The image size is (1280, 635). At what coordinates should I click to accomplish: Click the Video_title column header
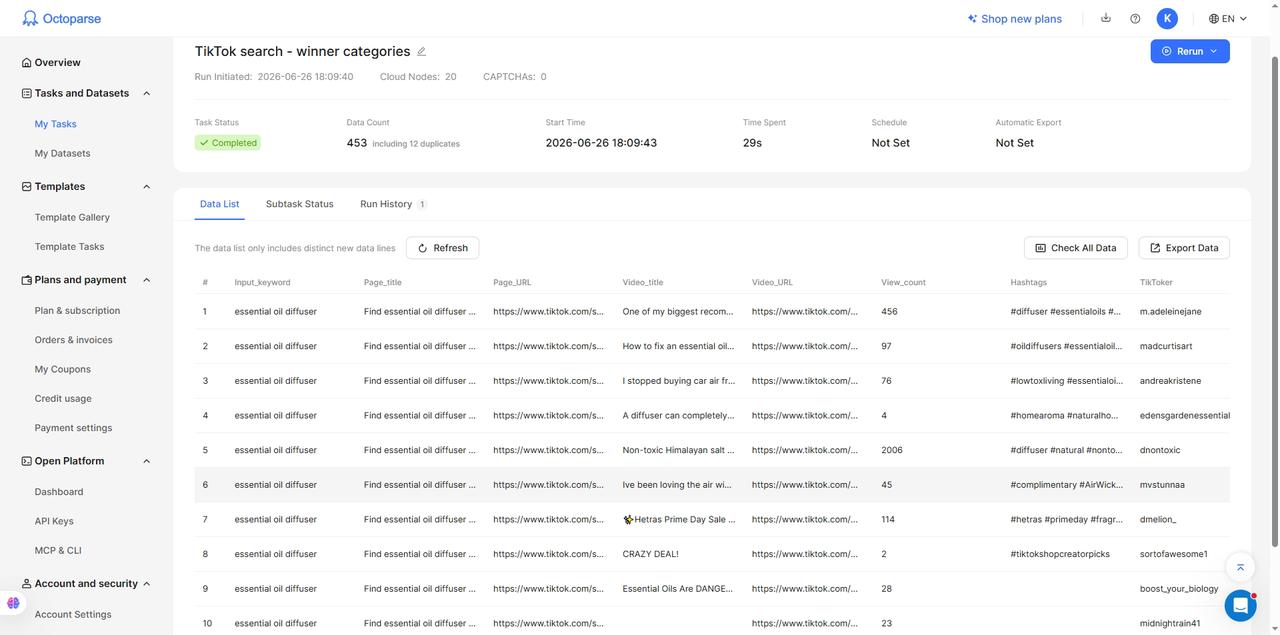(x=643, y=282)
